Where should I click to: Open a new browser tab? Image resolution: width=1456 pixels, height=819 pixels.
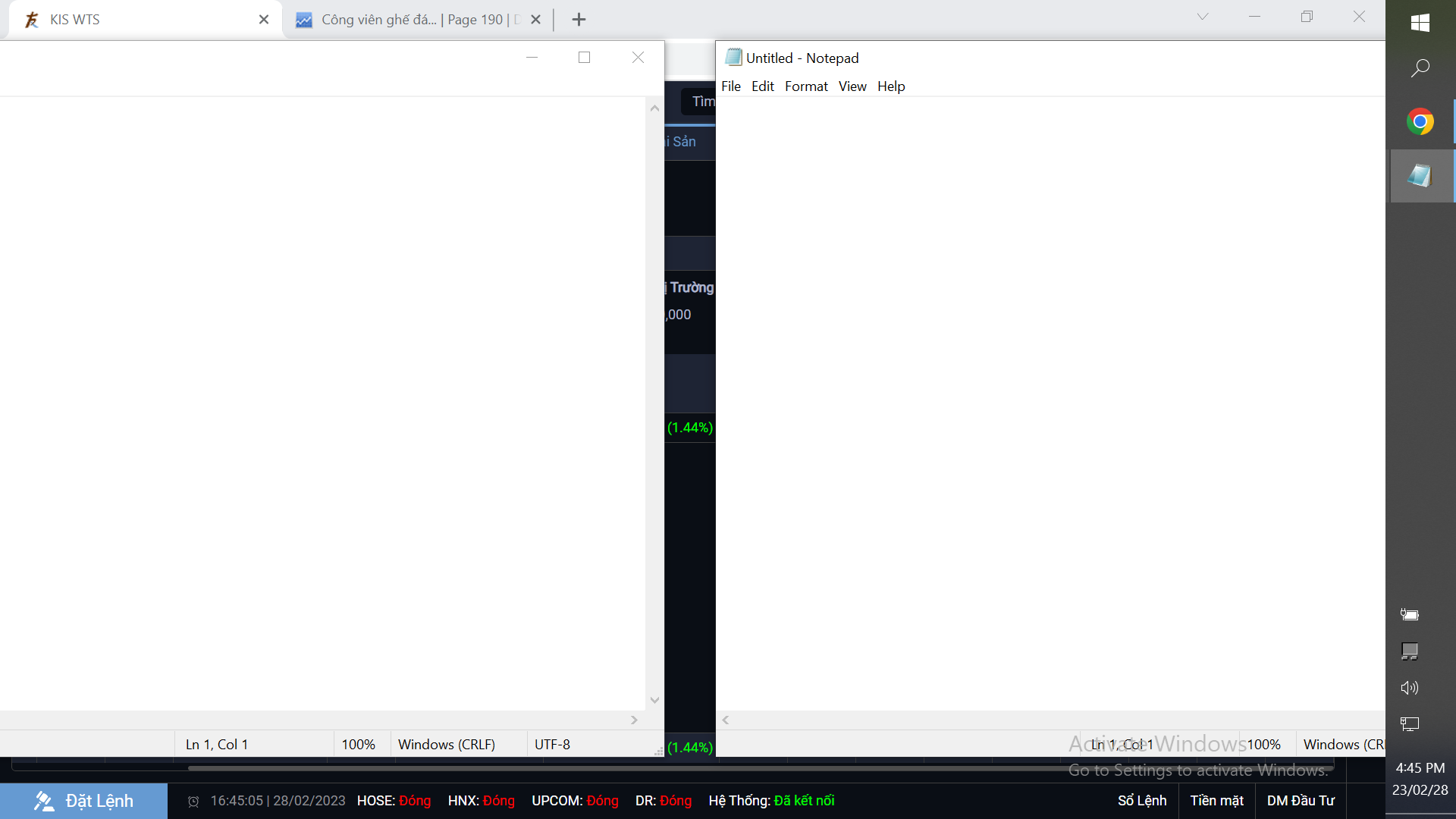579,20
